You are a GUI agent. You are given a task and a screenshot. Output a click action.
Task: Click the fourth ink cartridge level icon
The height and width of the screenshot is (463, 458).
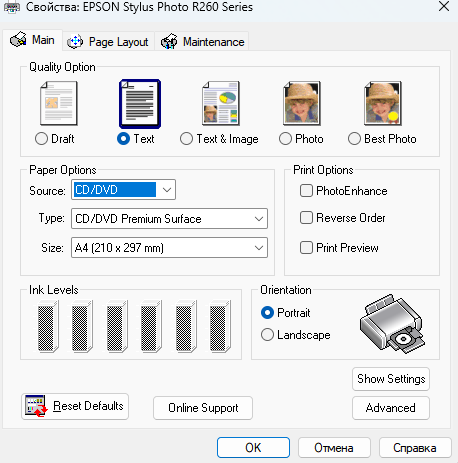pos(151,326)
